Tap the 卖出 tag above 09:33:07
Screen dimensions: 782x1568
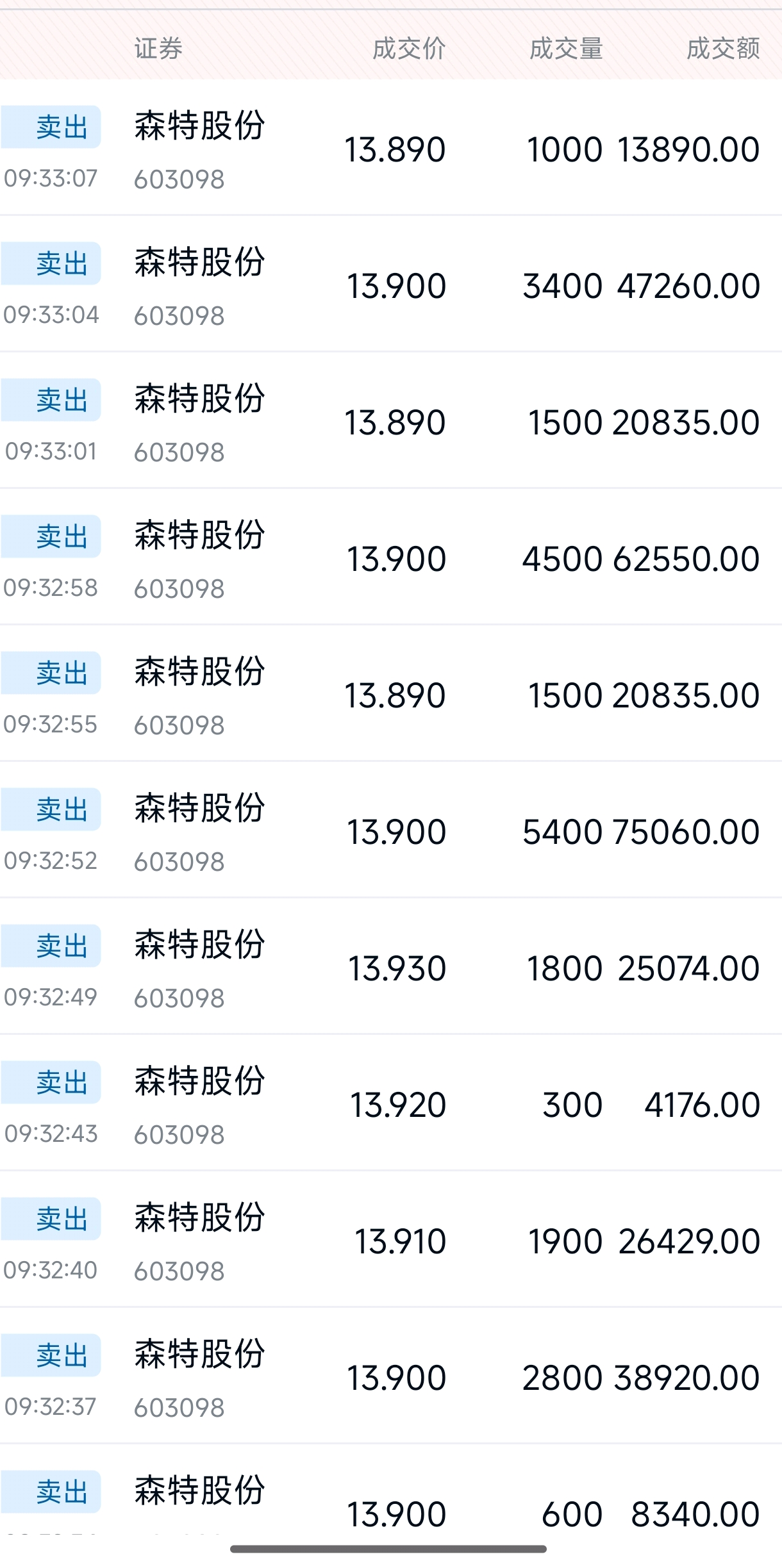click(62, 127)
